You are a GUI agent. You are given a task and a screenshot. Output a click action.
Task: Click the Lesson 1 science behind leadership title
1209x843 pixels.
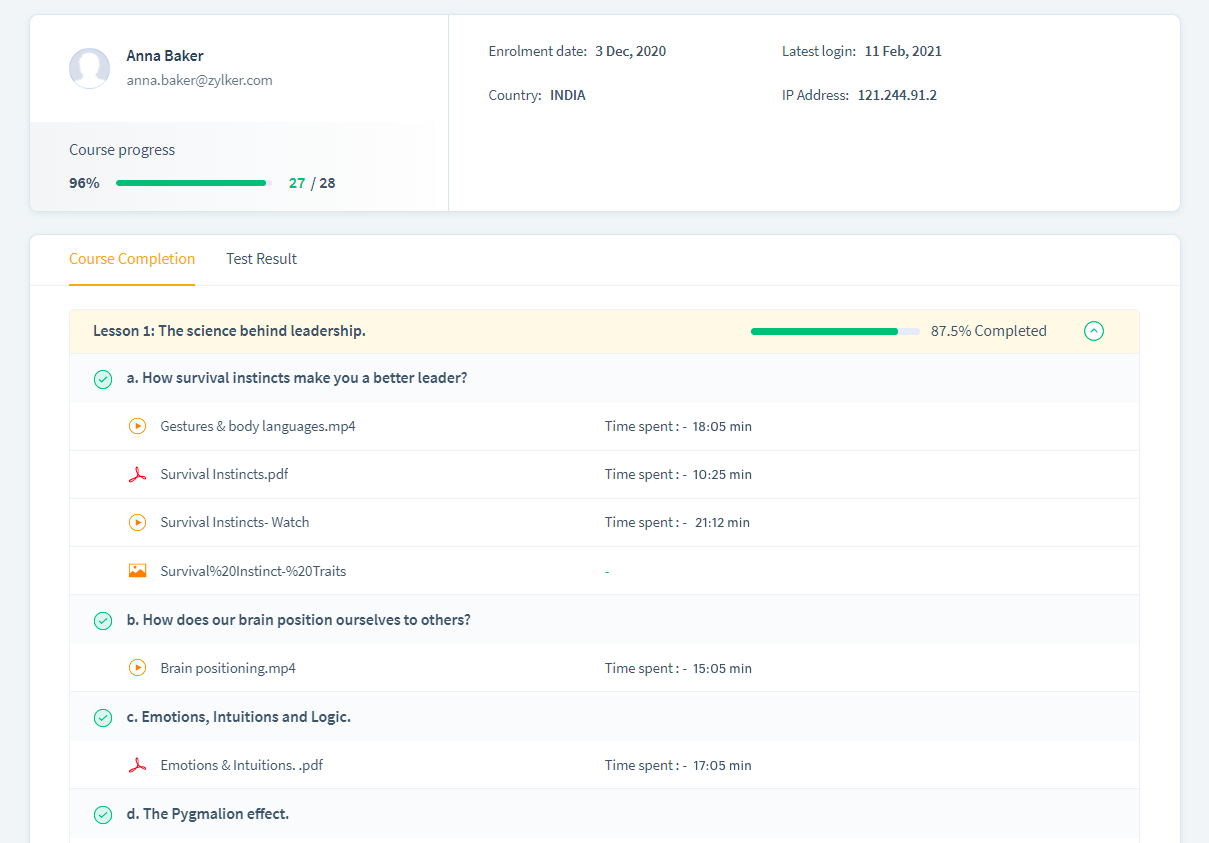[229, 331]
